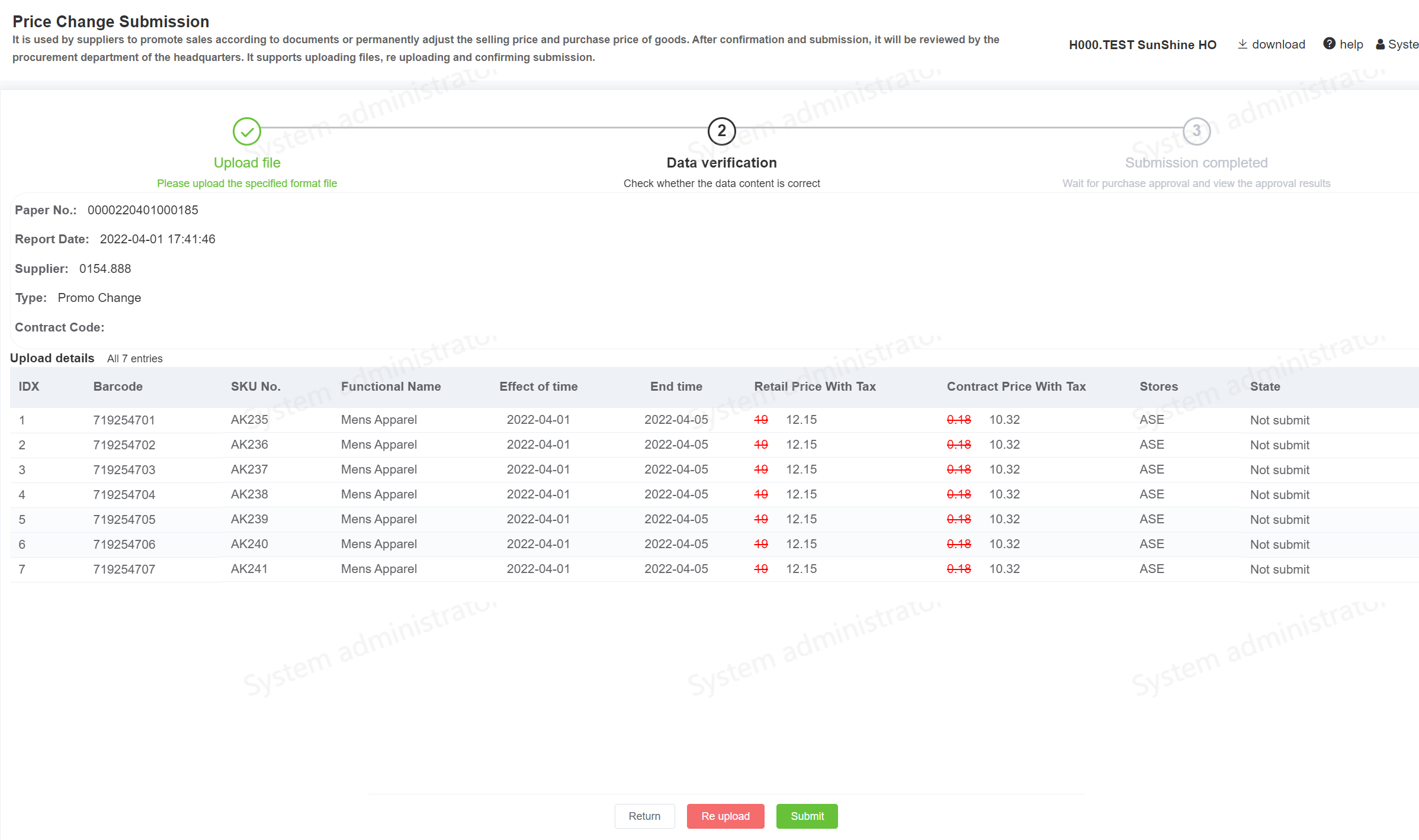
Task: Select the AK238 SKU cell
Action: 249,494
